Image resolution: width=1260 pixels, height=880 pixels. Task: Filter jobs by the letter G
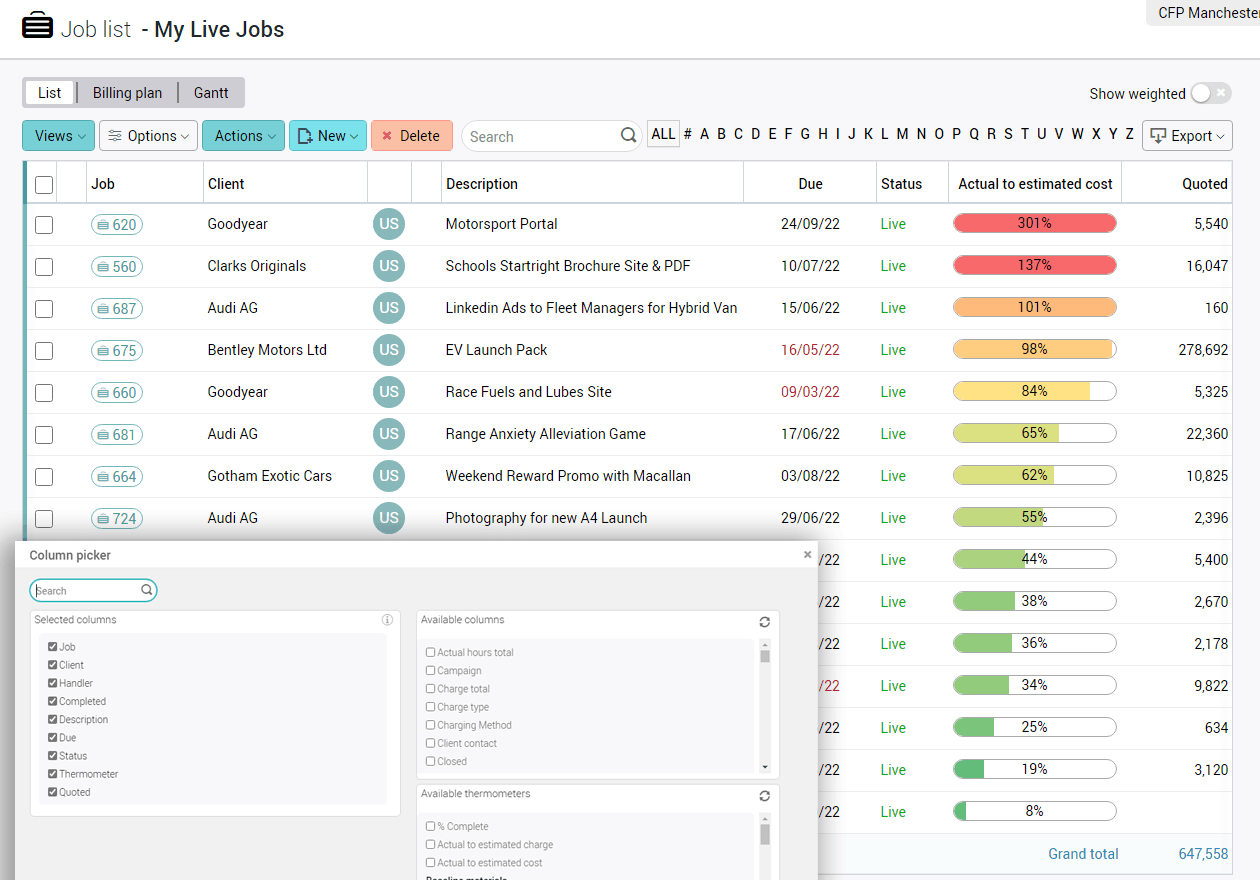point(805,134)
